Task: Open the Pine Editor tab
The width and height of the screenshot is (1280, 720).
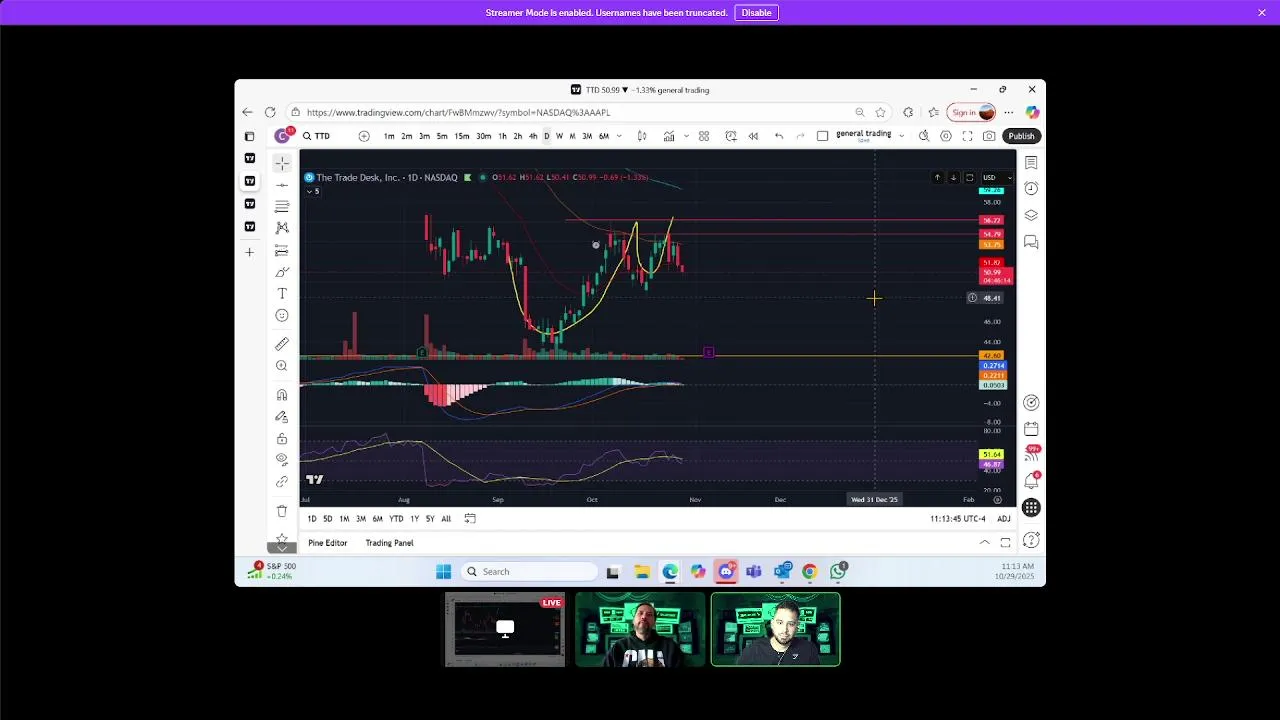Action: [x=328, y=543]
